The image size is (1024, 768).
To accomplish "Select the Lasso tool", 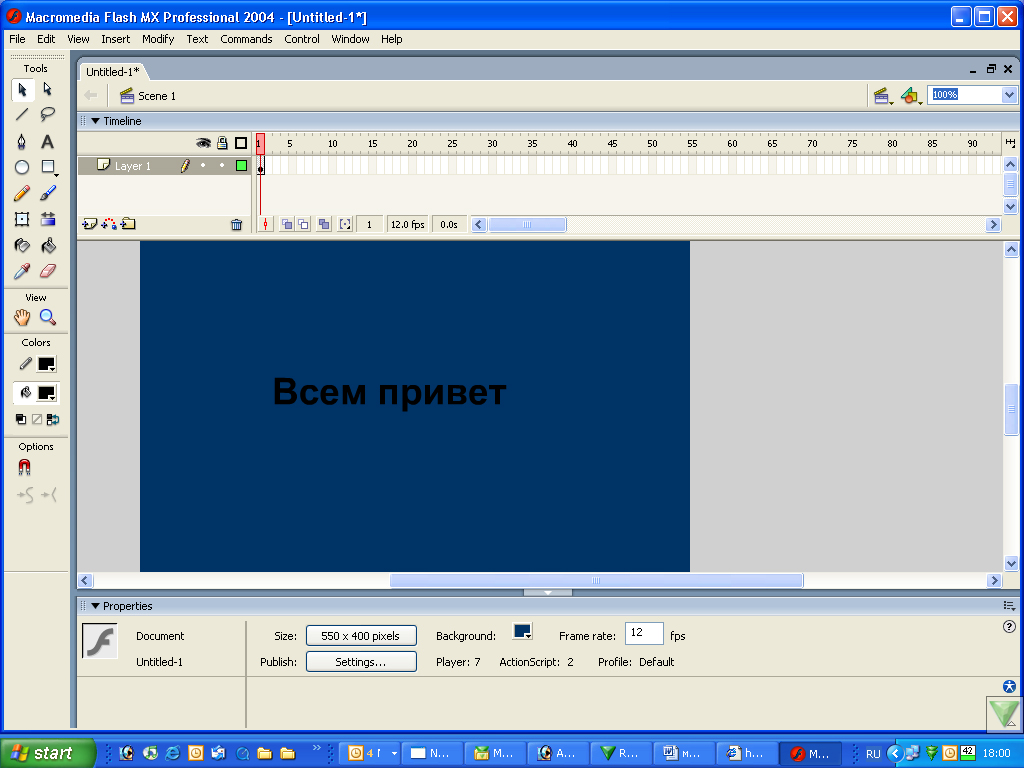I will (47, 114).
